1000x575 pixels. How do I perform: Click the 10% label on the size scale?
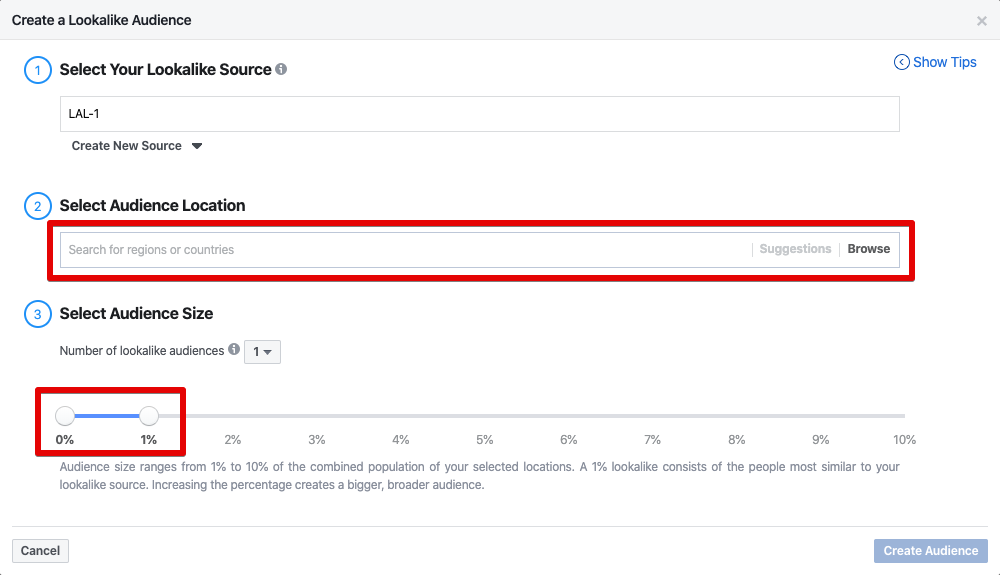pos(904,440)
